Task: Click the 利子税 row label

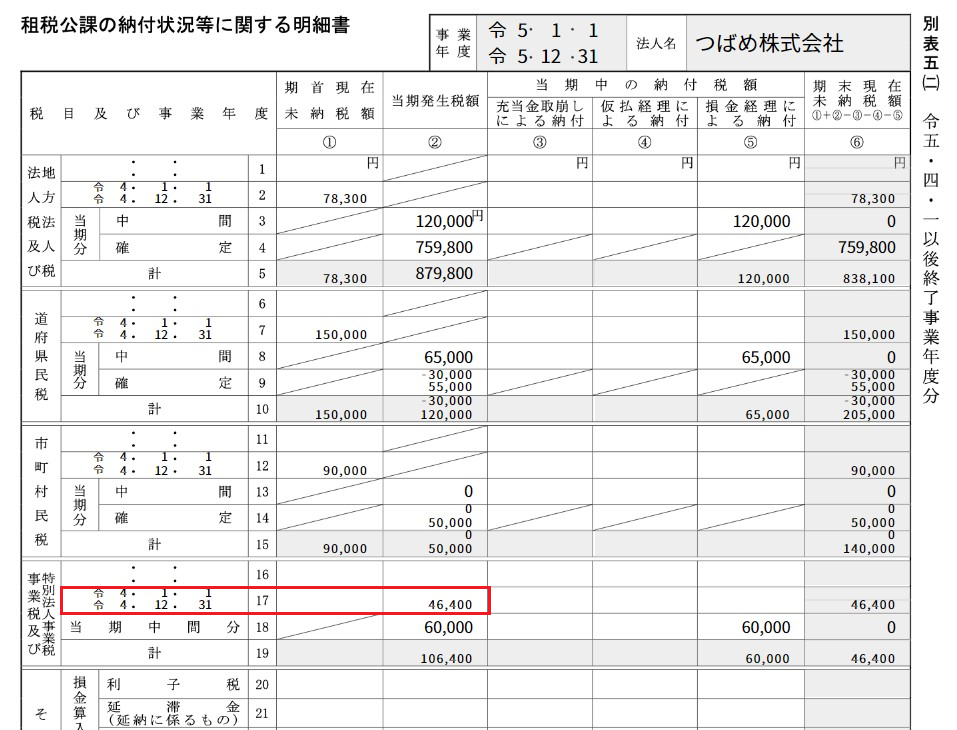Action: (173, 685)
